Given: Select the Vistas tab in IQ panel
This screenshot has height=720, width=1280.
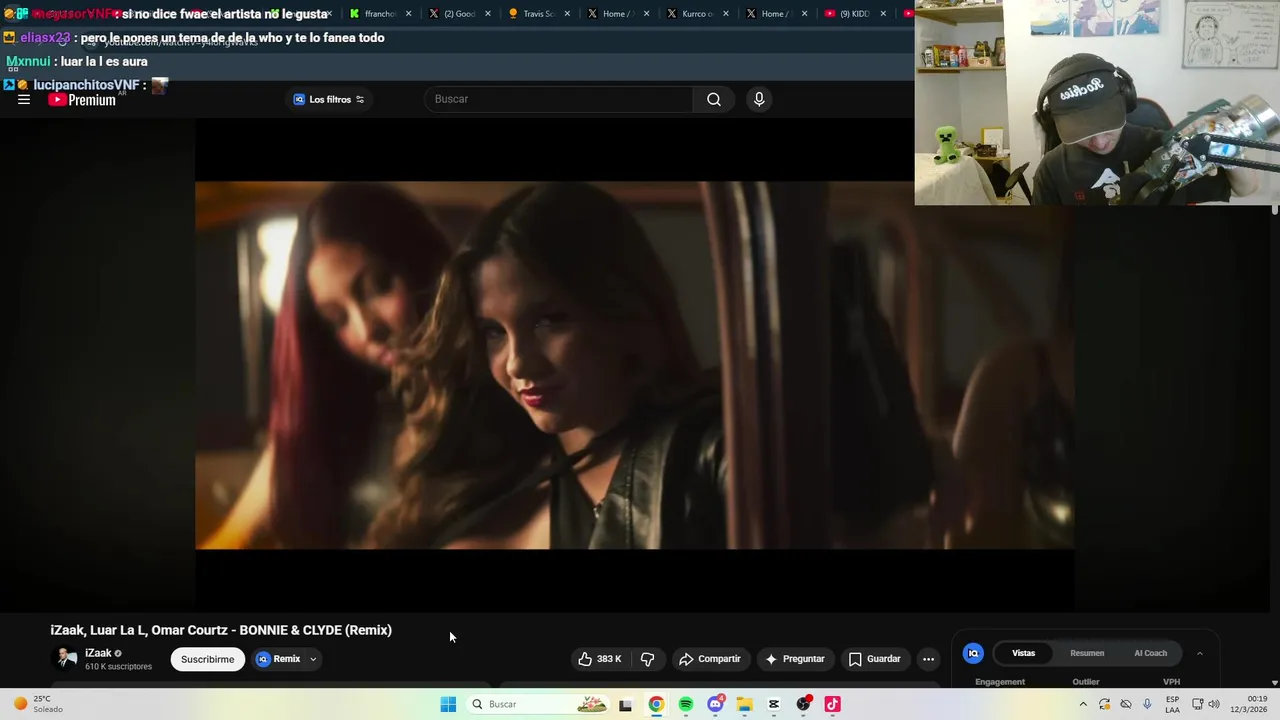Looking at the screenshot, I should pyautogui.click(x=1023, y=653).
